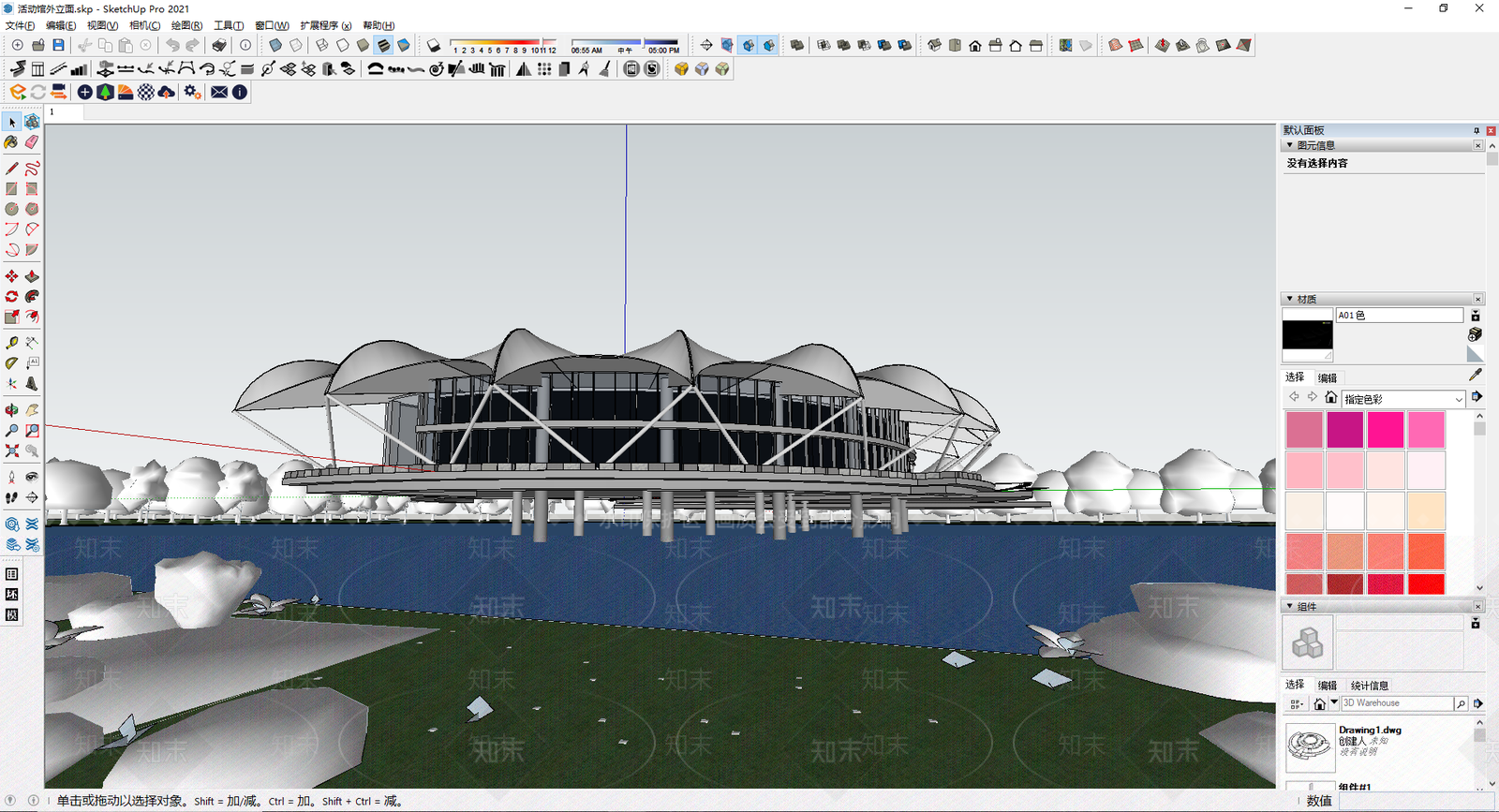Click the sample paint eyedropper button
Screen dimensions: 1499x812
pos(1476,375)
